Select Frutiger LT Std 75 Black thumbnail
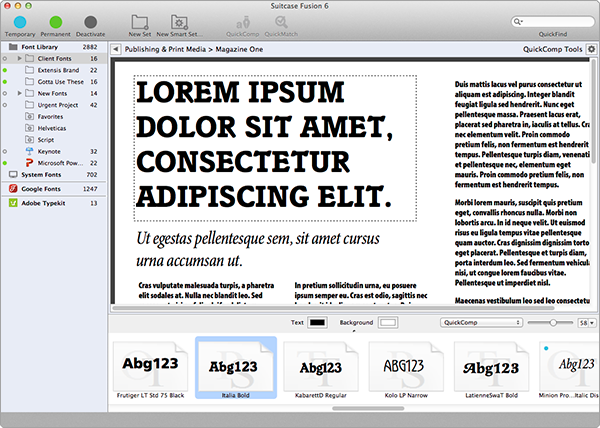Image resolution: width=600 pixels, height=428 pixels. 150,370
